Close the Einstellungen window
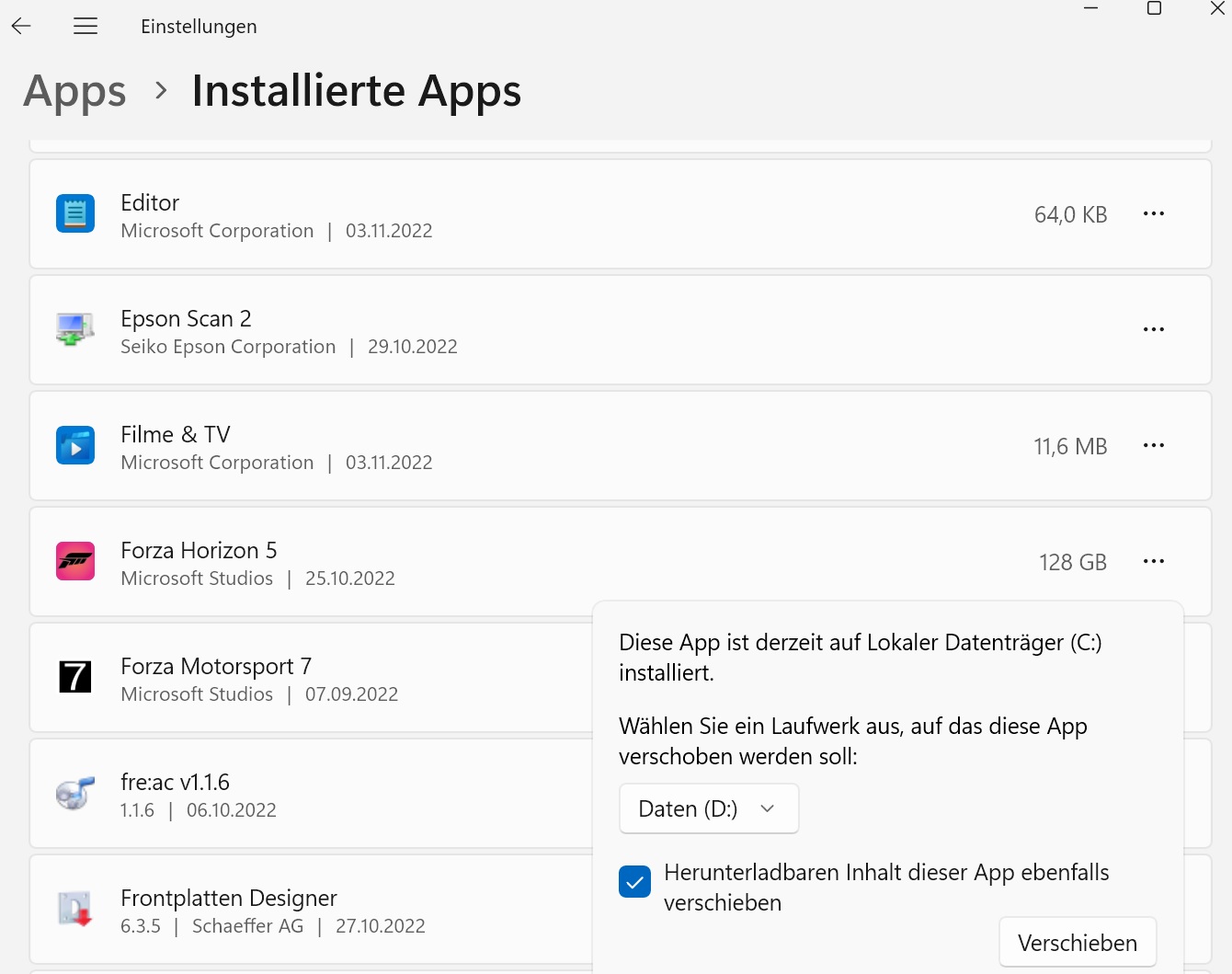 1217,8
